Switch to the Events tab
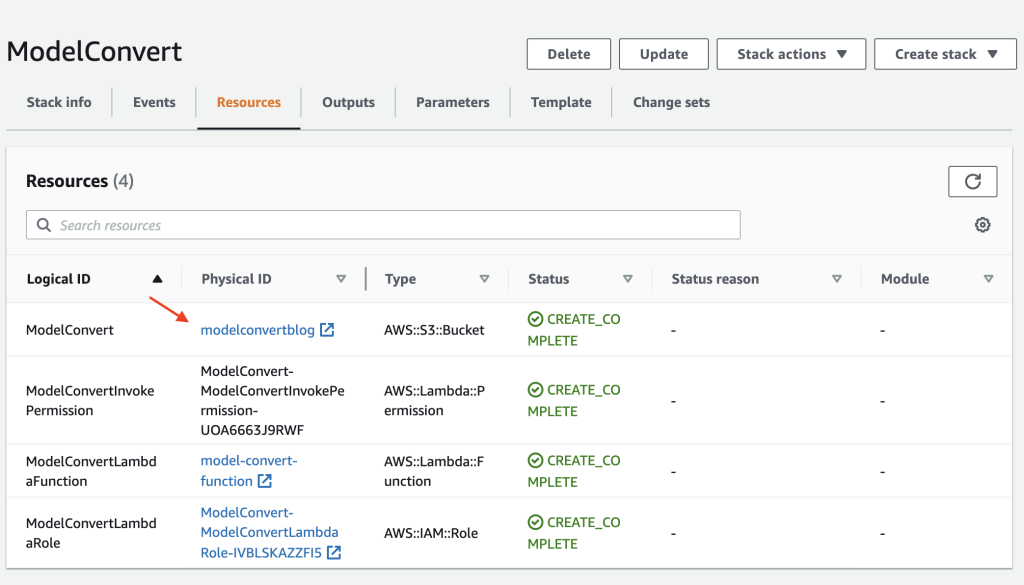The image size is (1024, 585). [154, 102]
